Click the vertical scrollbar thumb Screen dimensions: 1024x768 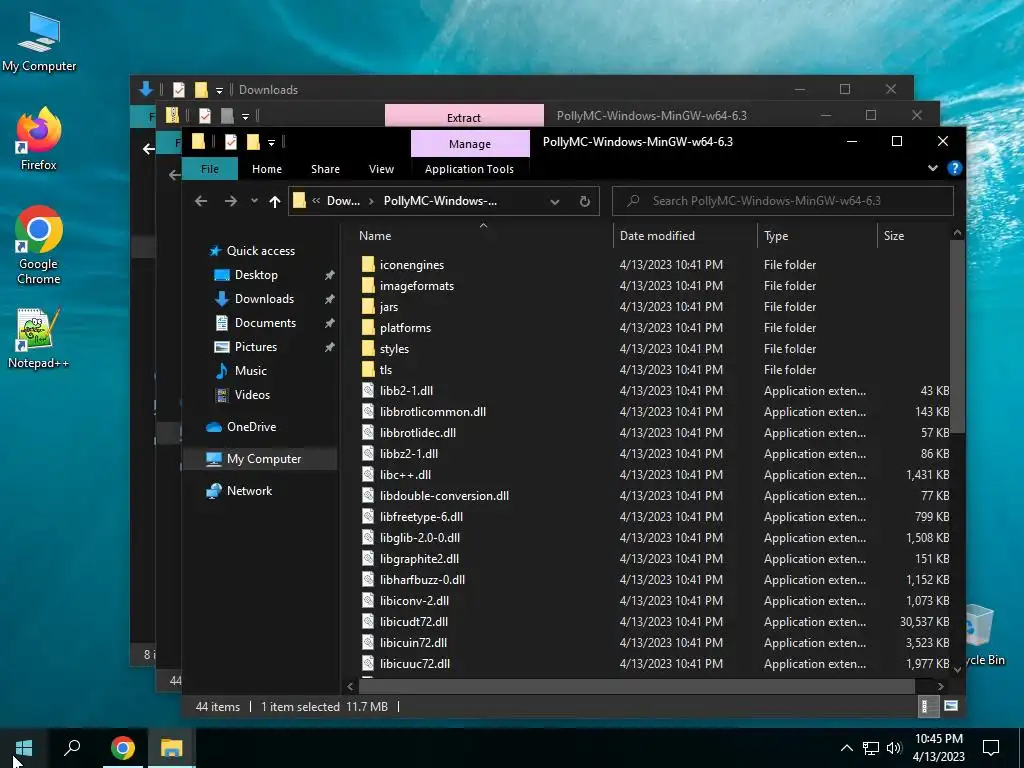point(957,336)
